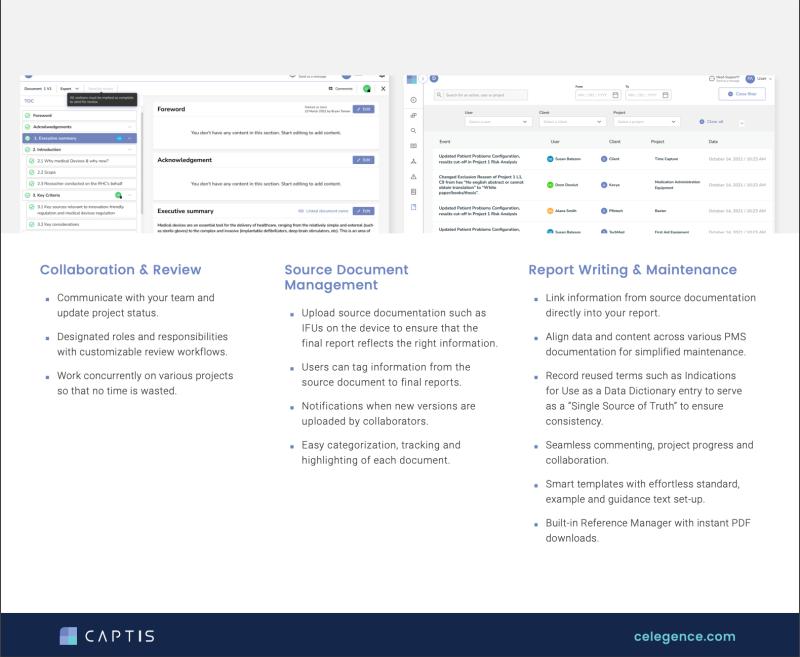The height and width of the screenshot is (657, 800).
Task: Click the user avatar in audit log header
Action: tap(749, 79)
